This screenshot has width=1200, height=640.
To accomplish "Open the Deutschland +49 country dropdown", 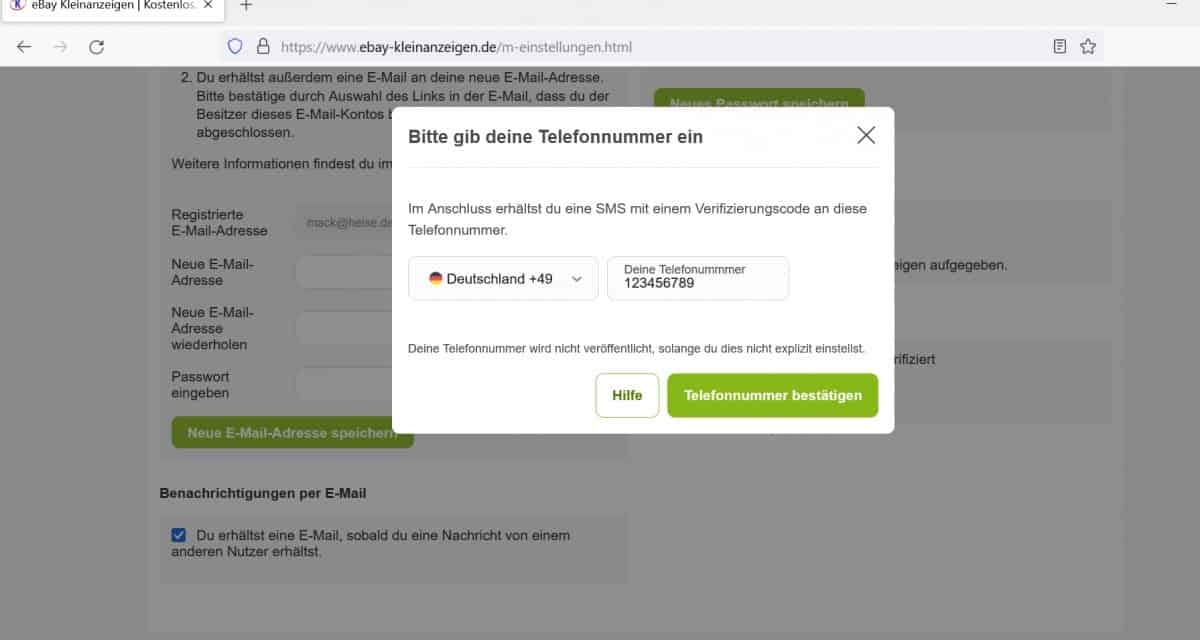I will 502,278.
